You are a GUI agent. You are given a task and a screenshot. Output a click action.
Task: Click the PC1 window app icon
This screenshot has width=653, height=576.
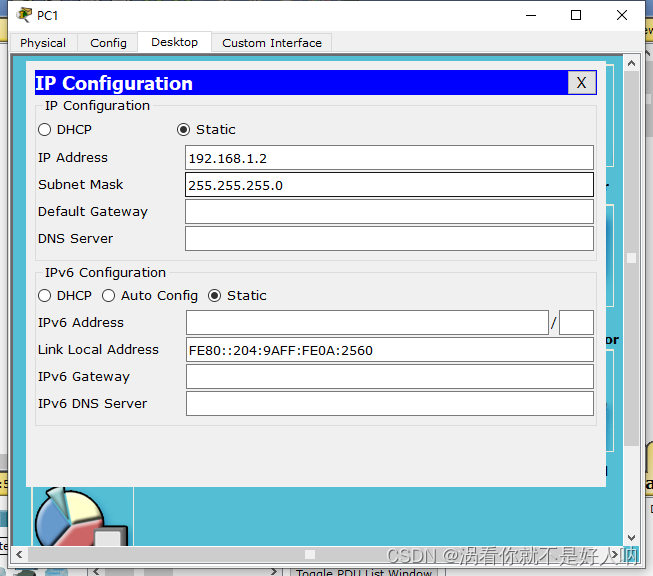24,15
